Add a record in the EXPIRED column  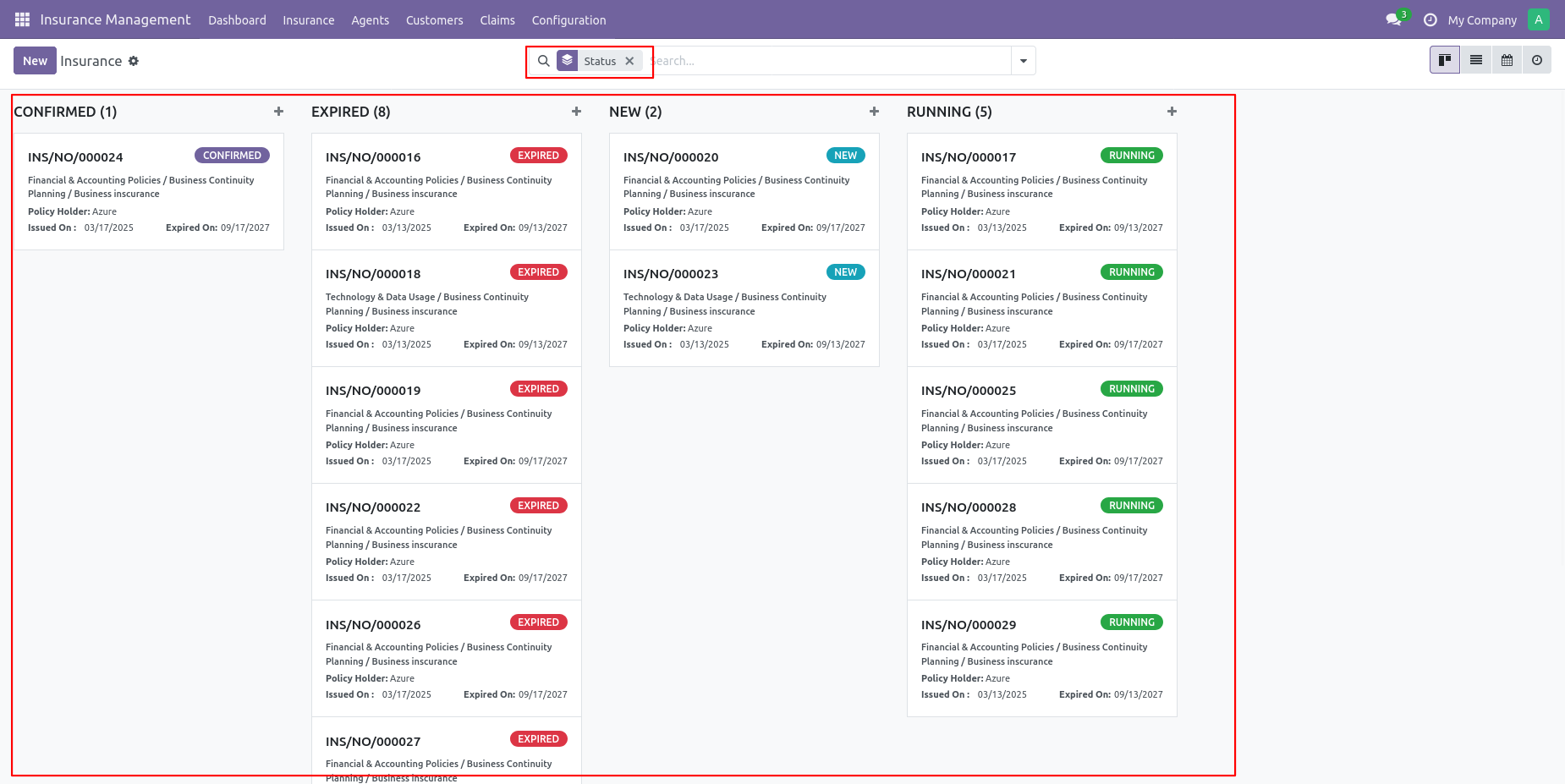(576, 112)
